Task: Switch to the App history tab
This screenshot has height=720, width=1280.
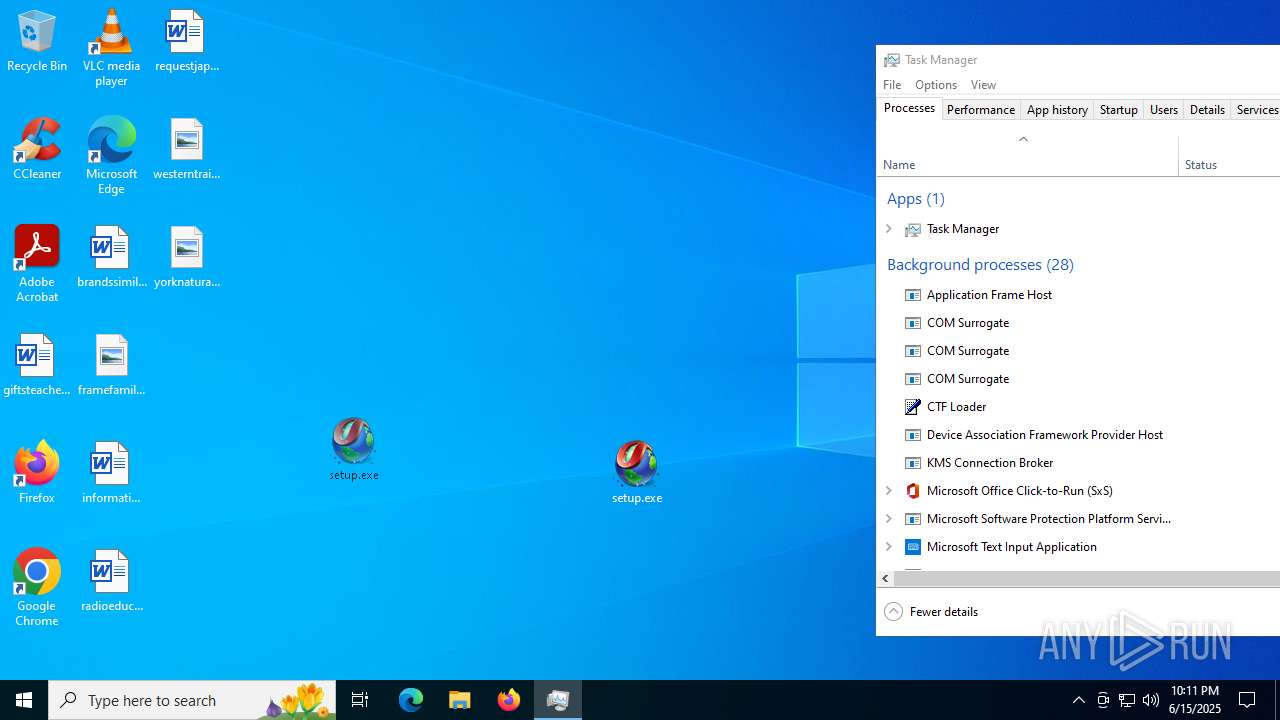Action: [x=1057, y=110]
